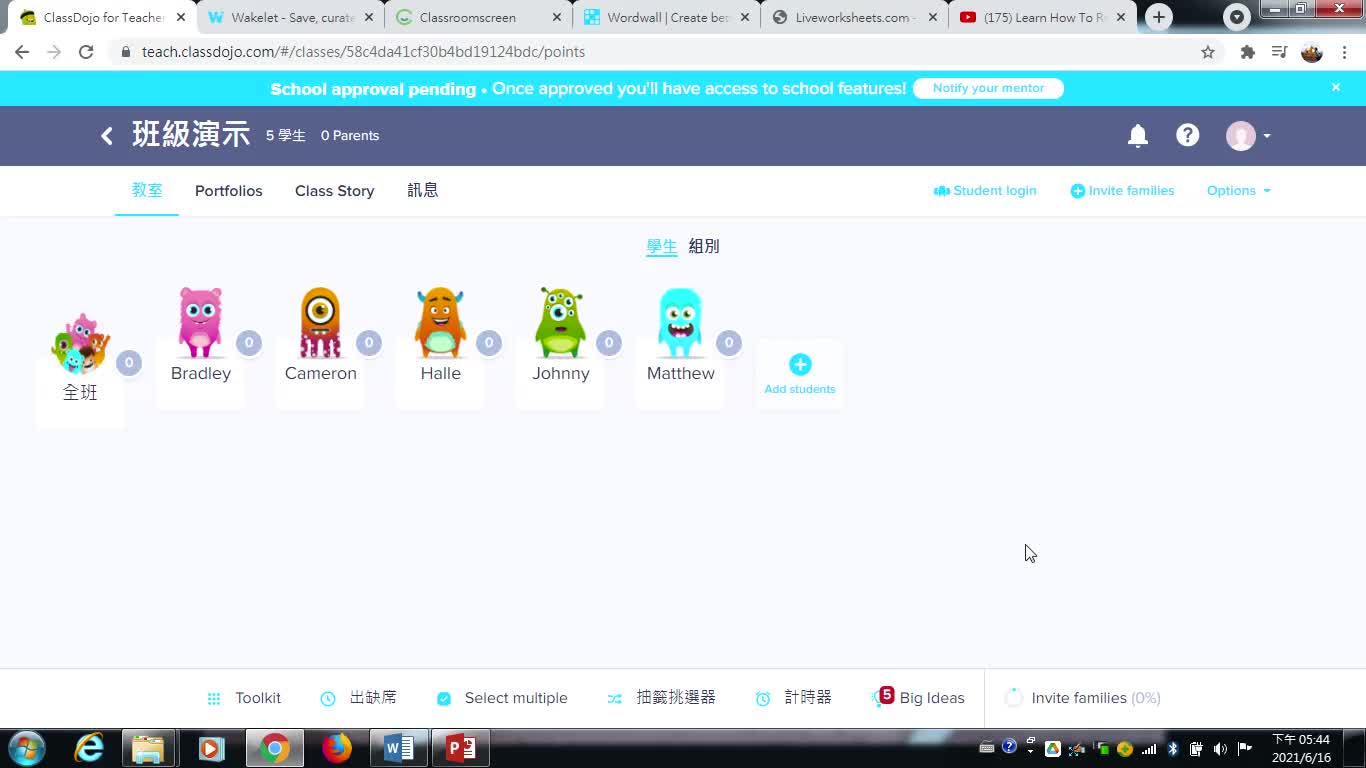Viewport: 1366px width, 768px height.
Task: Click the browser reload icon
Action: 86,52
